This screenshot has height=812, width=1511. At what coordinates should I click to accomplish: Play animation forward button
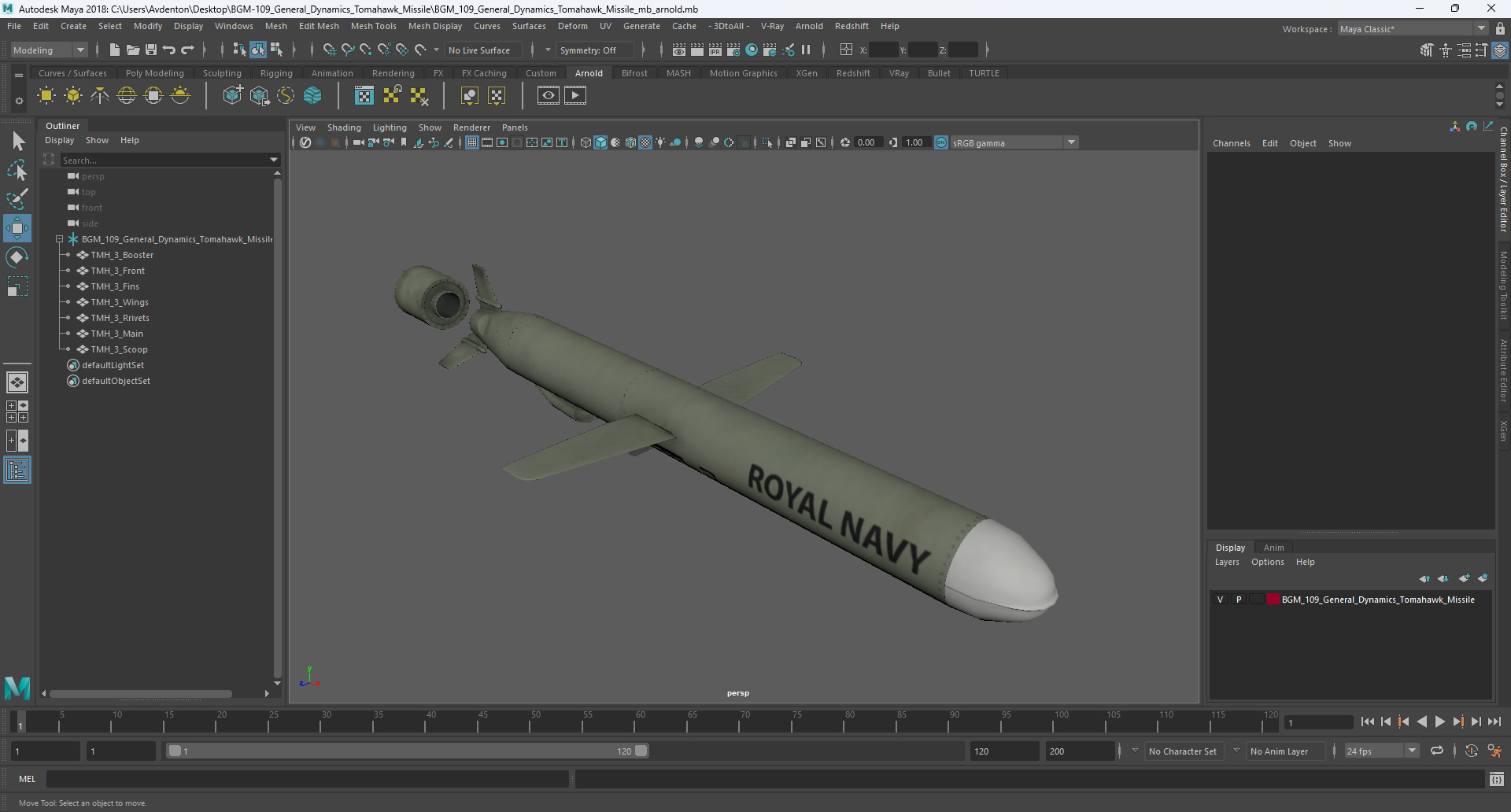tap(1440, 722)
